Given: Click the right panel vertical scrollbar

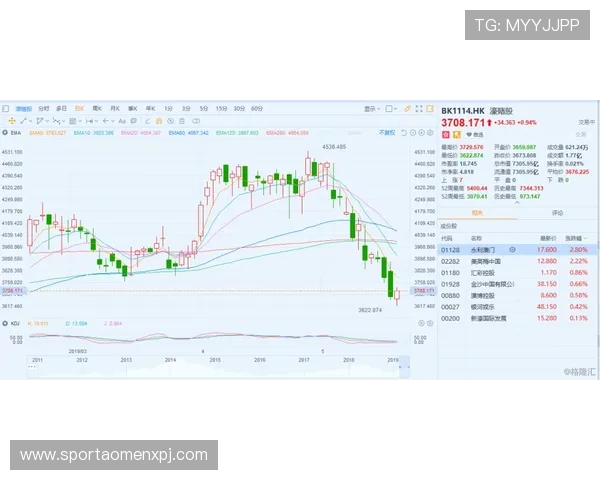Looking at the screenshot, I should pyautogui.click(x=598, y=340).
